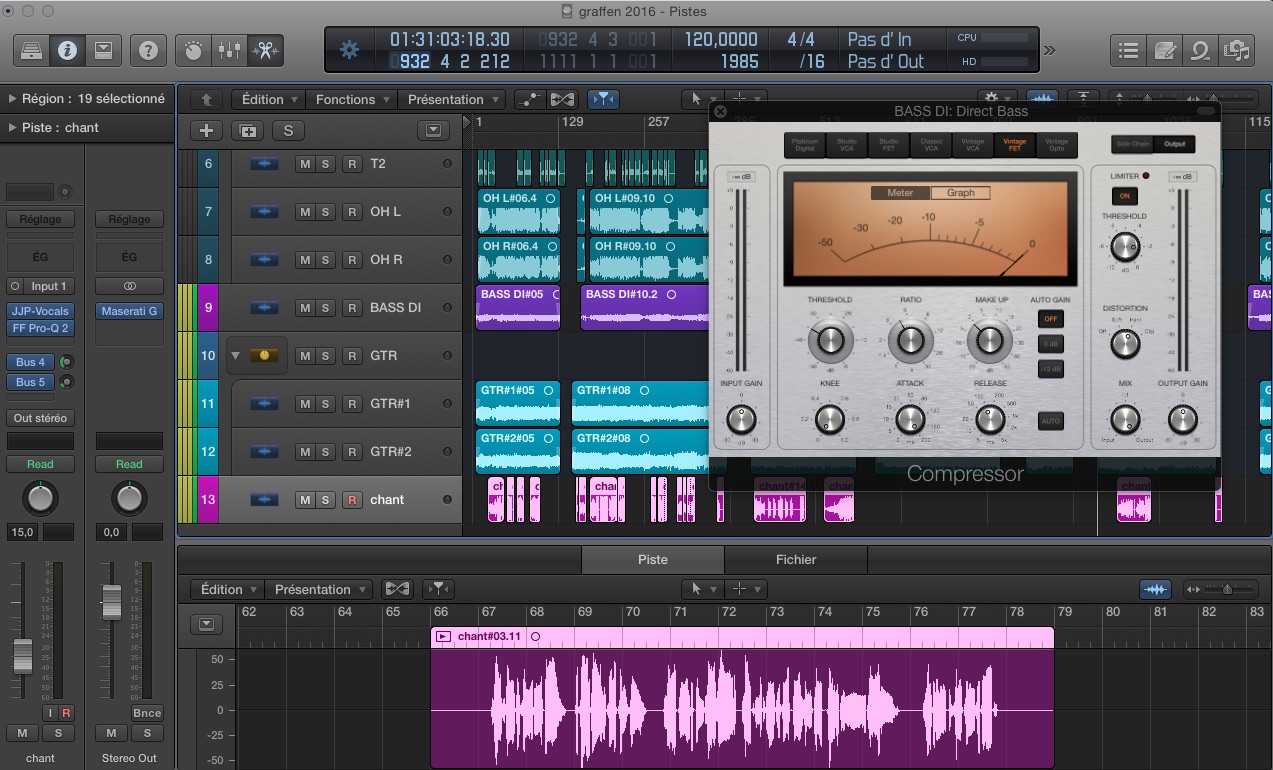Turn off the compressor Limiter ON button
The image size is (1273, 770).
click(1125, 195)
